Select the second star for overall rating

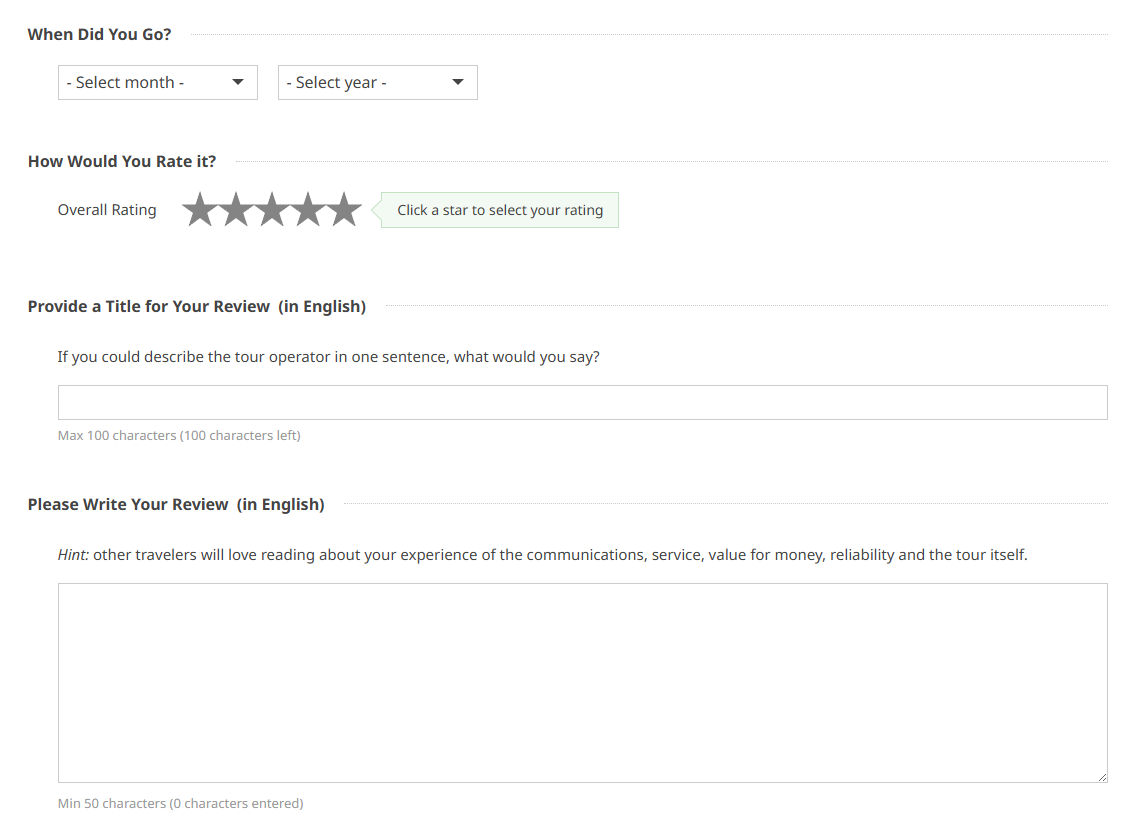point(236,210)
